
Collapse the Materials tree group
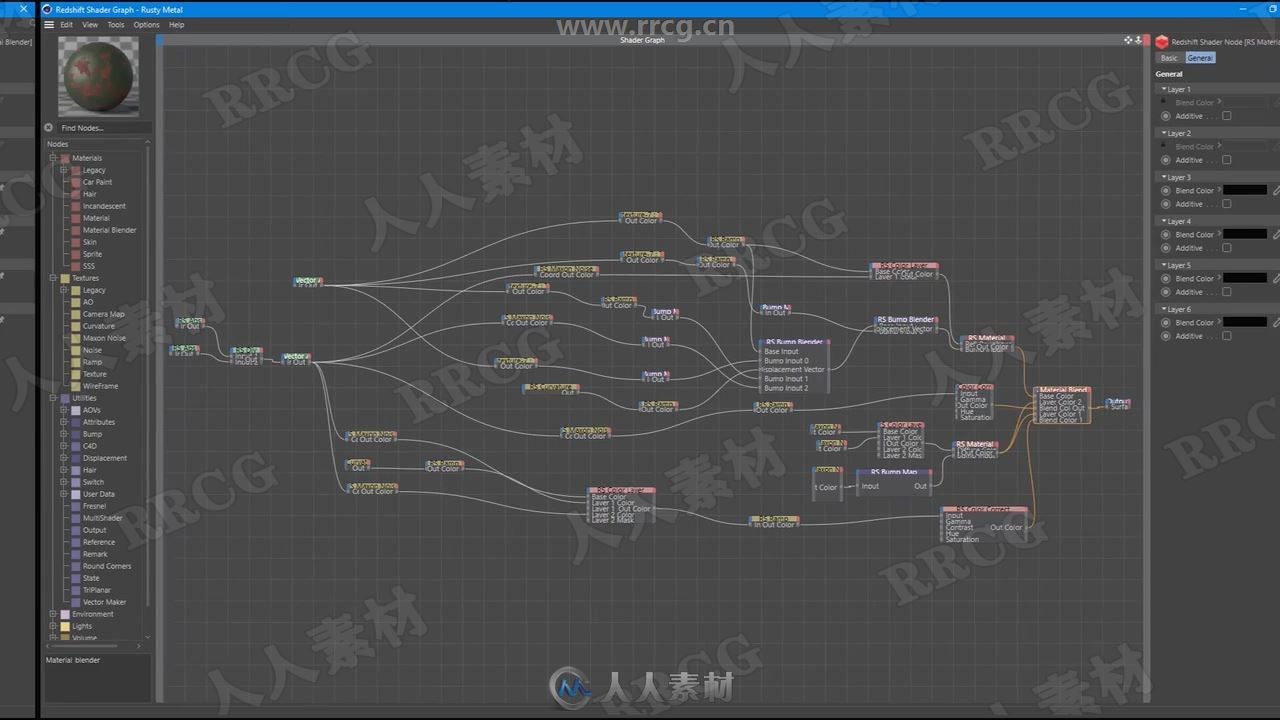coord(53,158)
